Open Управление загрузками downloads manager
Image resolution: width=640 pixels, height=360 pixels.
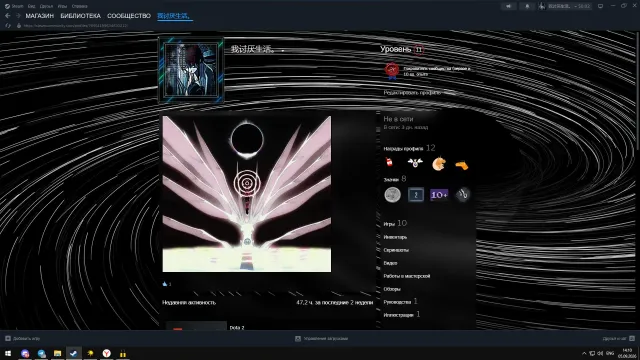(x=322, y=338)
